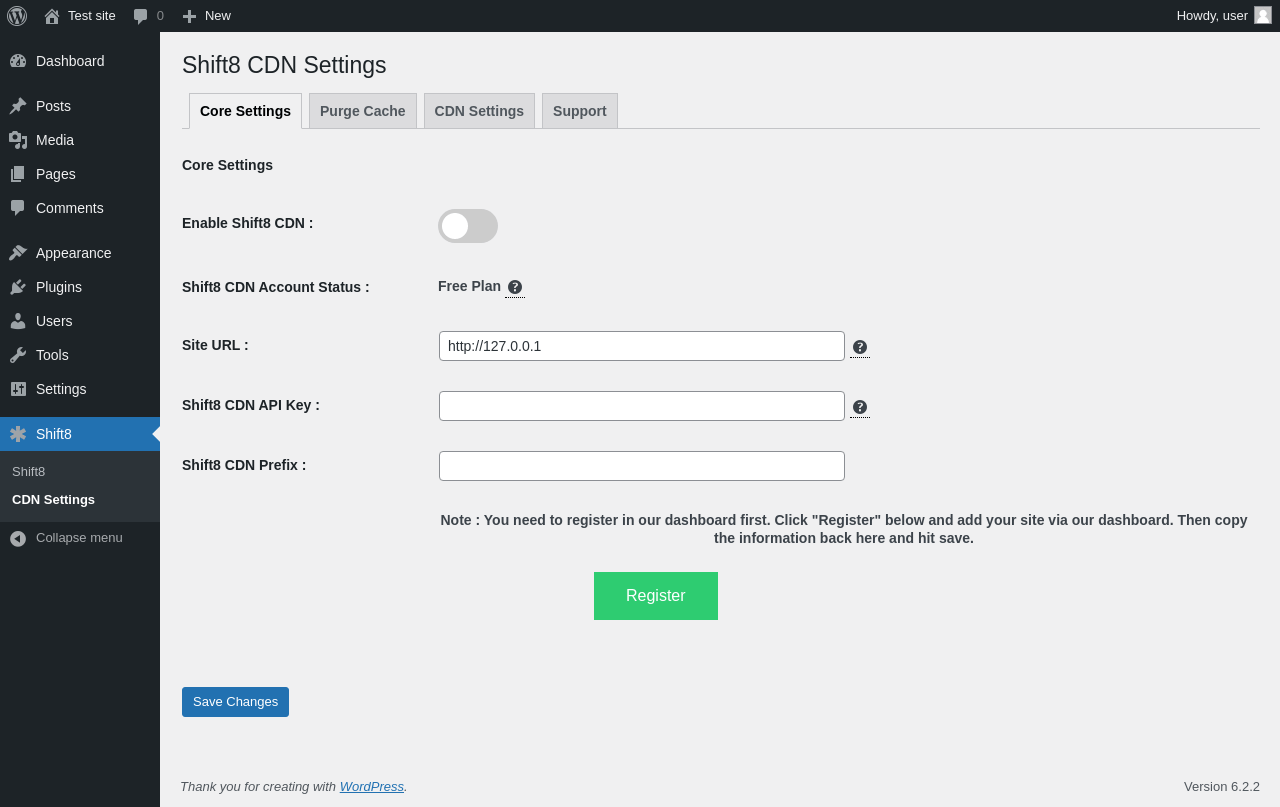
Task: Open the comments bubble icon in admin bar
Action: (141, 16)
